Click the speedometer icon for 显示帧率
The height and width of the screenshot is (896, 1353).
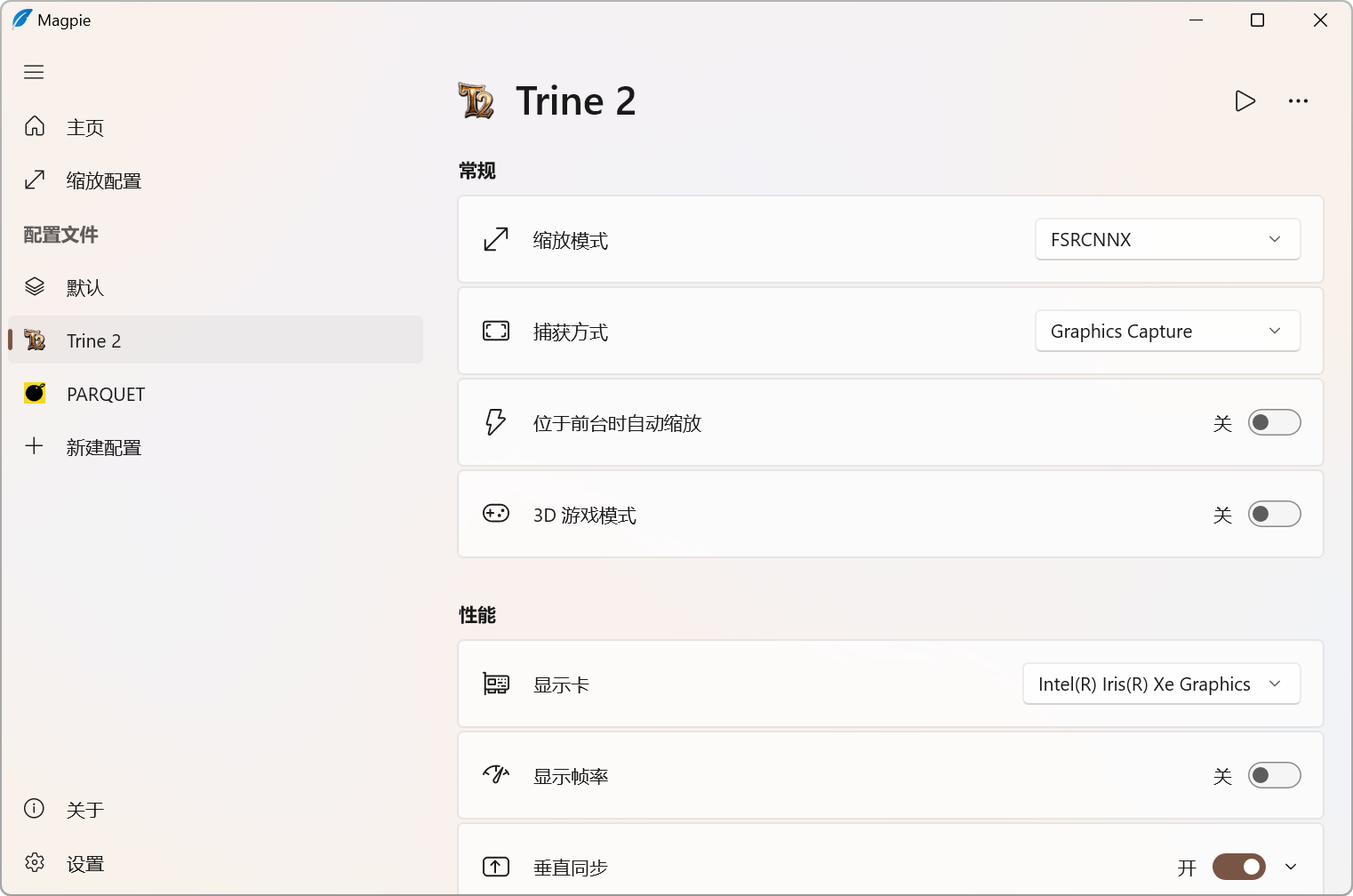(x=496, y=774)
